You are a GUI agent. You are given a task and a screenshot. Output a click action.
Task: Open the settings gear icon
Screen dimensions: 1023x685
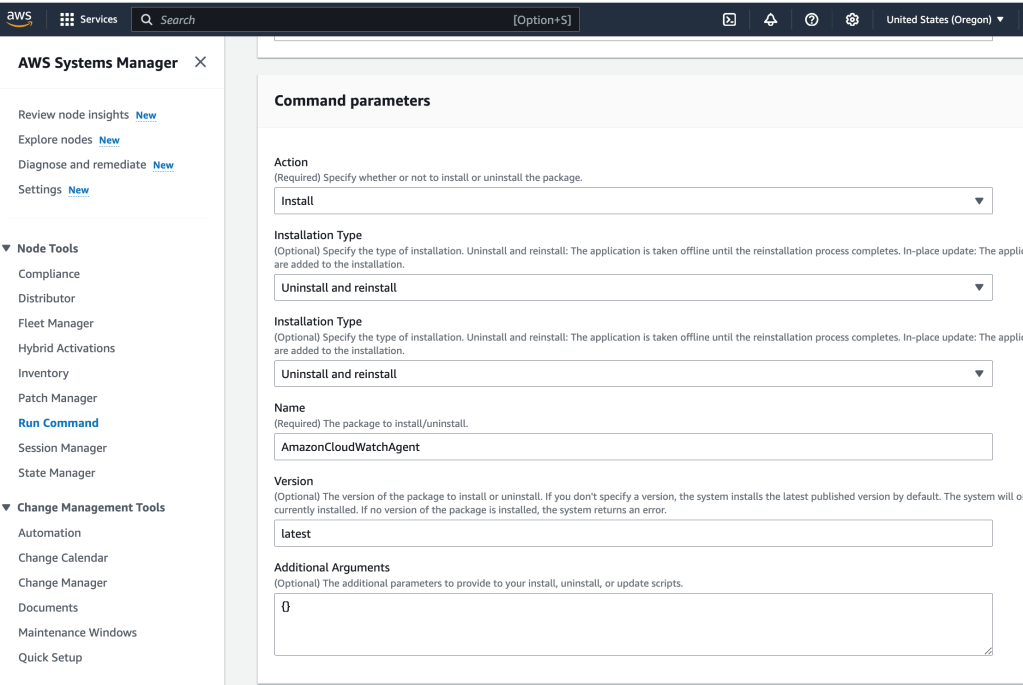[x=852, y=19]
